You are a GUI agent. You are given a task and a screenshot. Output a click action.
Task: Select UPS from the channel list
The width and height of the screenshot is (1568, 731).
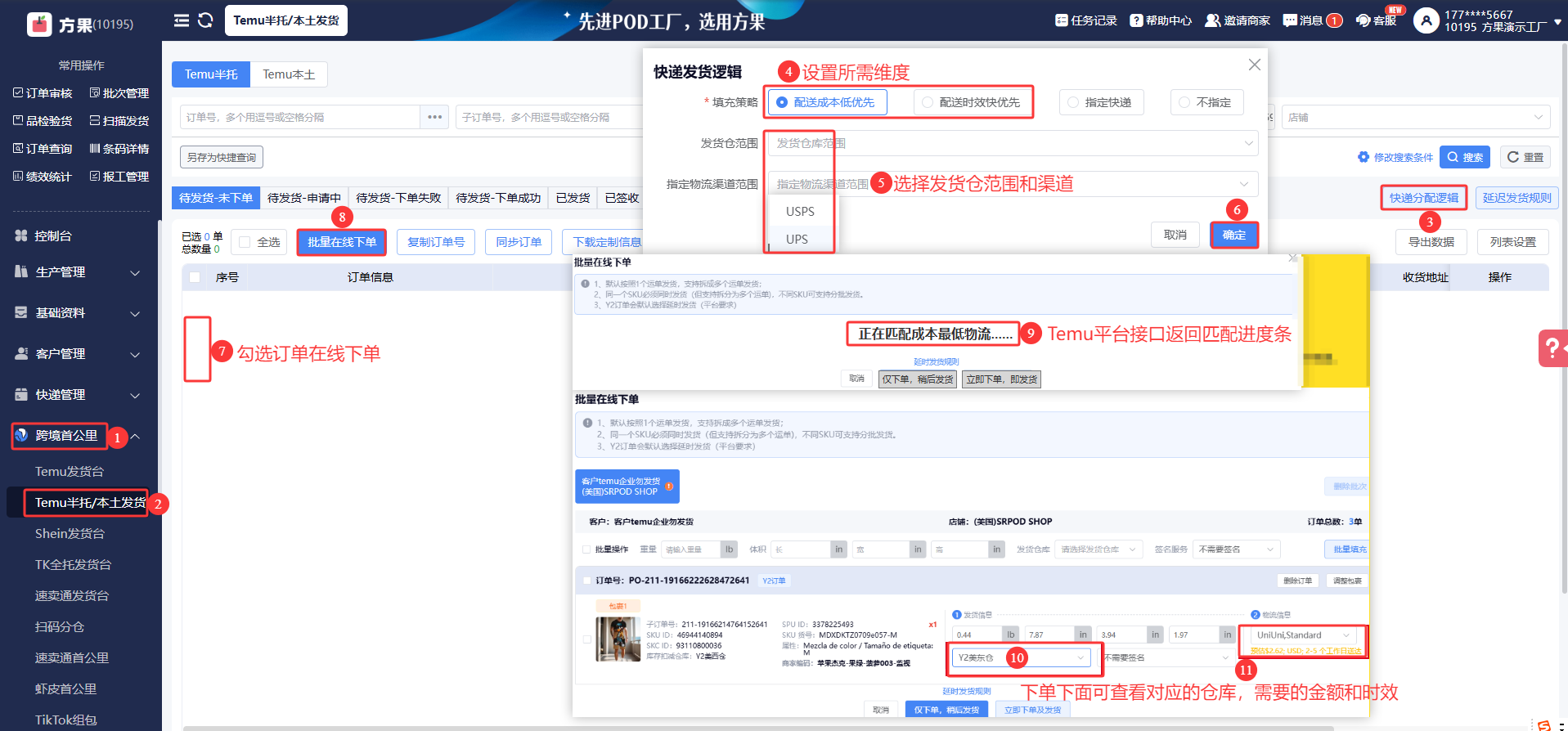[x=797, y=239]
